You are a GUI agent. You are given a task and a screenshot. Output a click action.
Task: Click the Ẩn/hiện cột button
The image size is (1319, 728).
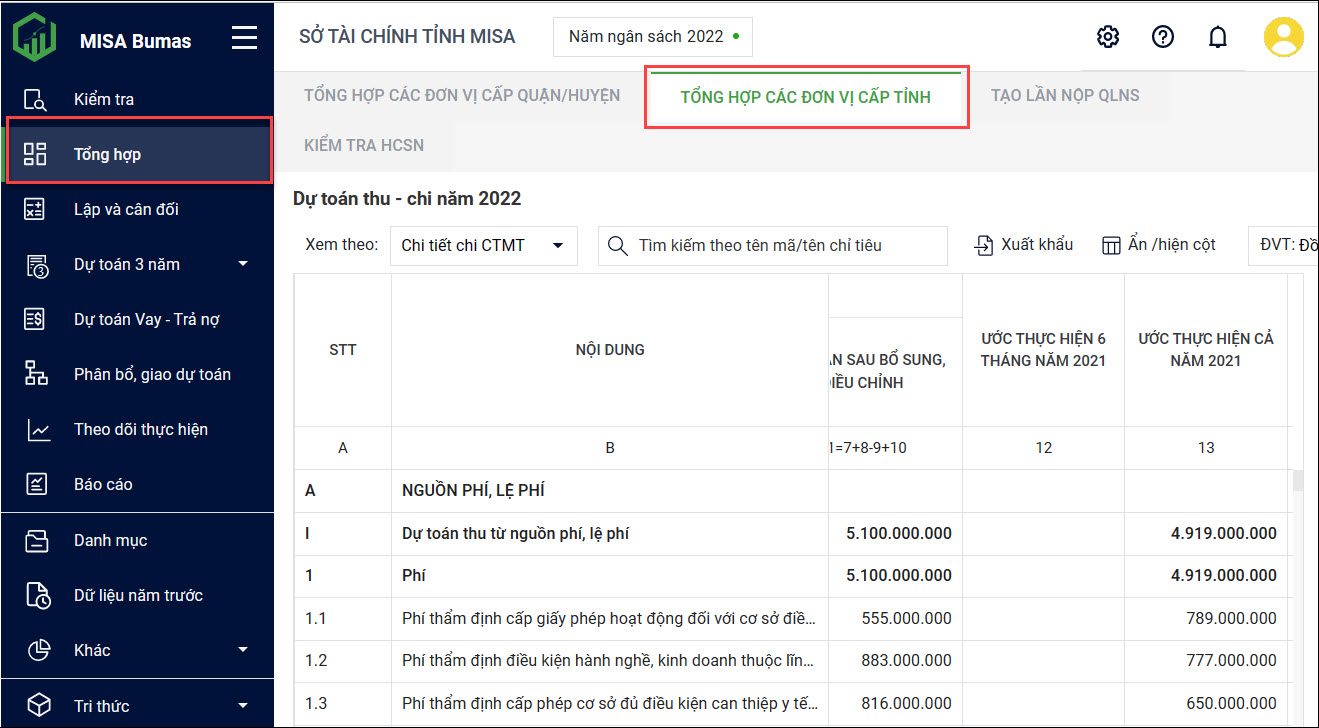coord(1158,245)
